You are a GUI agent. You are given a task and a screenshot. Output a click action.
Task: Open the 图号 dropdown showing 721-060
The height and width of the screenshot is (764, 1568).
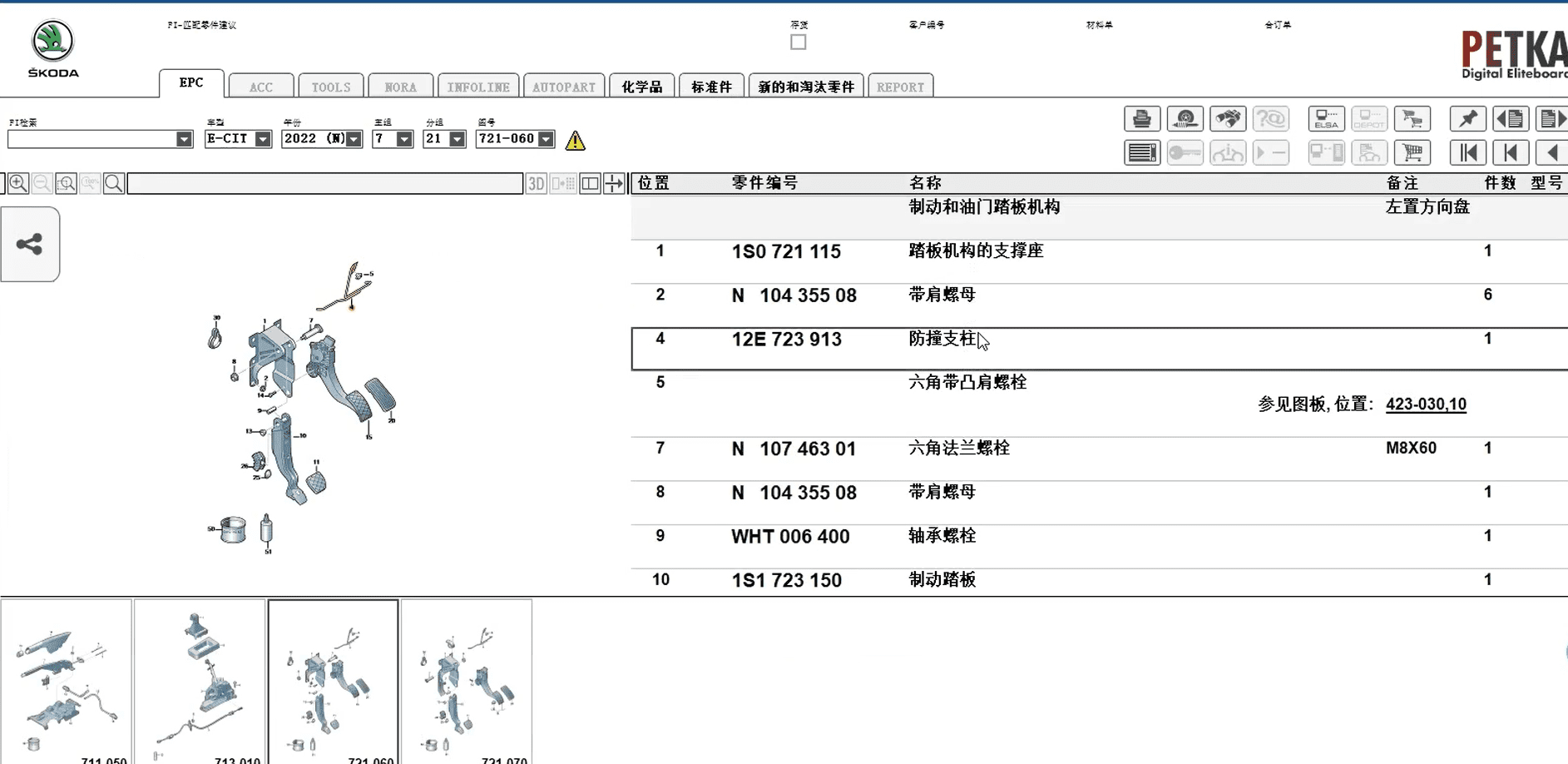(546, 139)
